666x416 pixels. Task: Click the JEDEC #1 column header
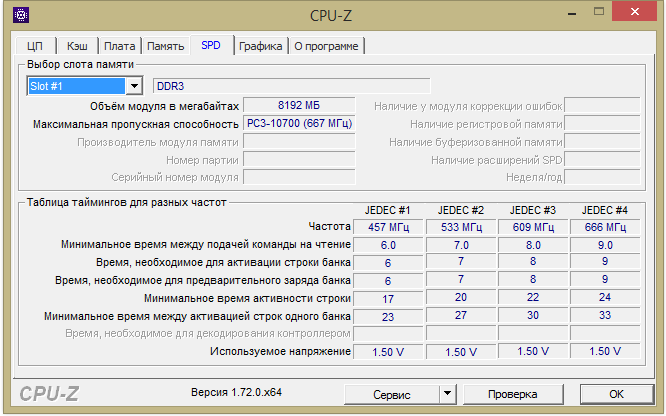point(387,210)
